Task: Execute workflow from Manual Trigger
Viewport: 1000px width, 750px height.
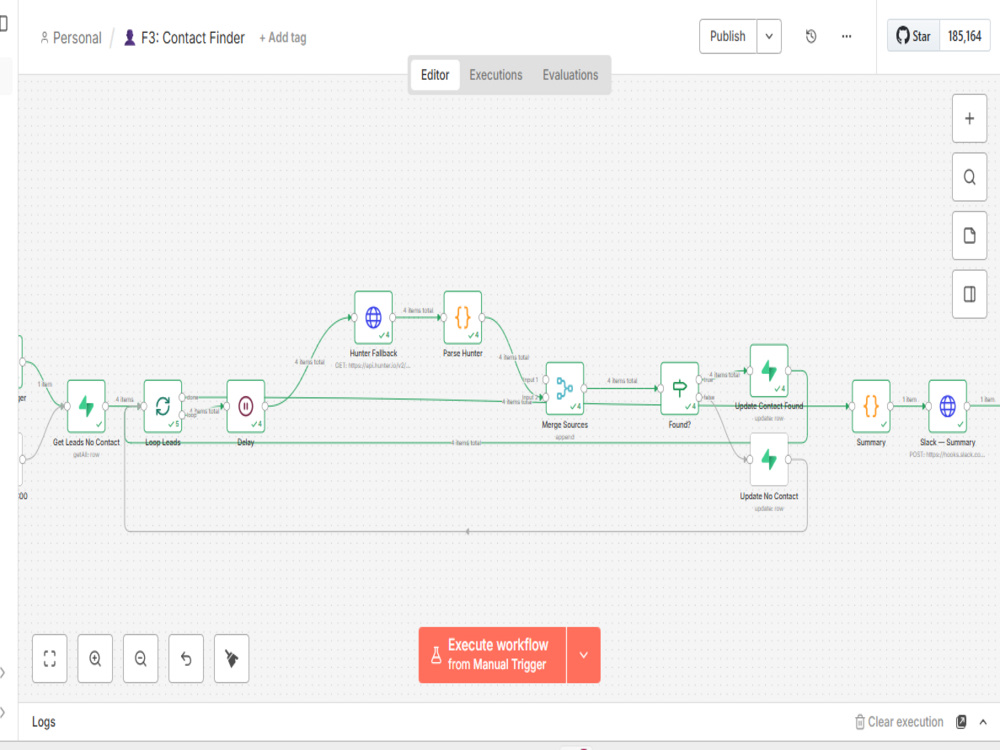Action: [x=492, y=655]
